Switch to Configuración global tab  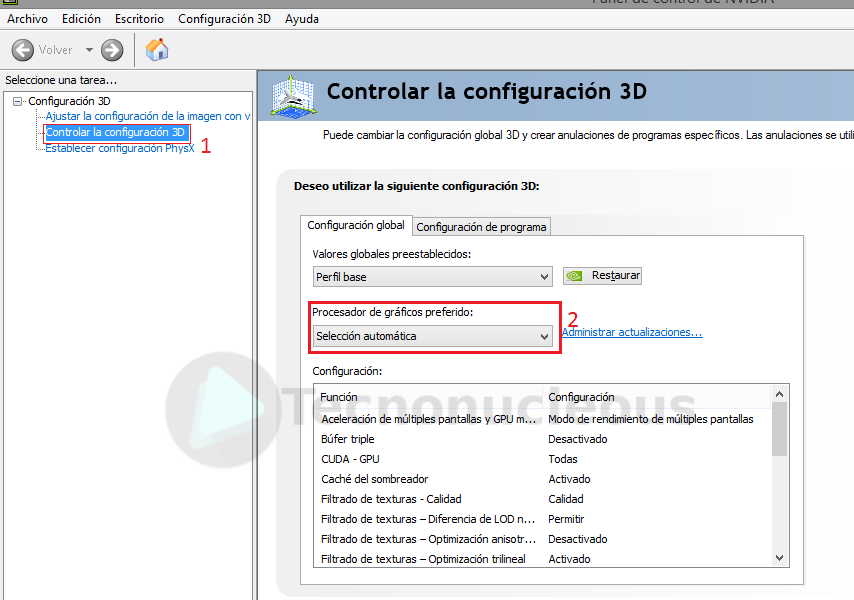(356, 225)
